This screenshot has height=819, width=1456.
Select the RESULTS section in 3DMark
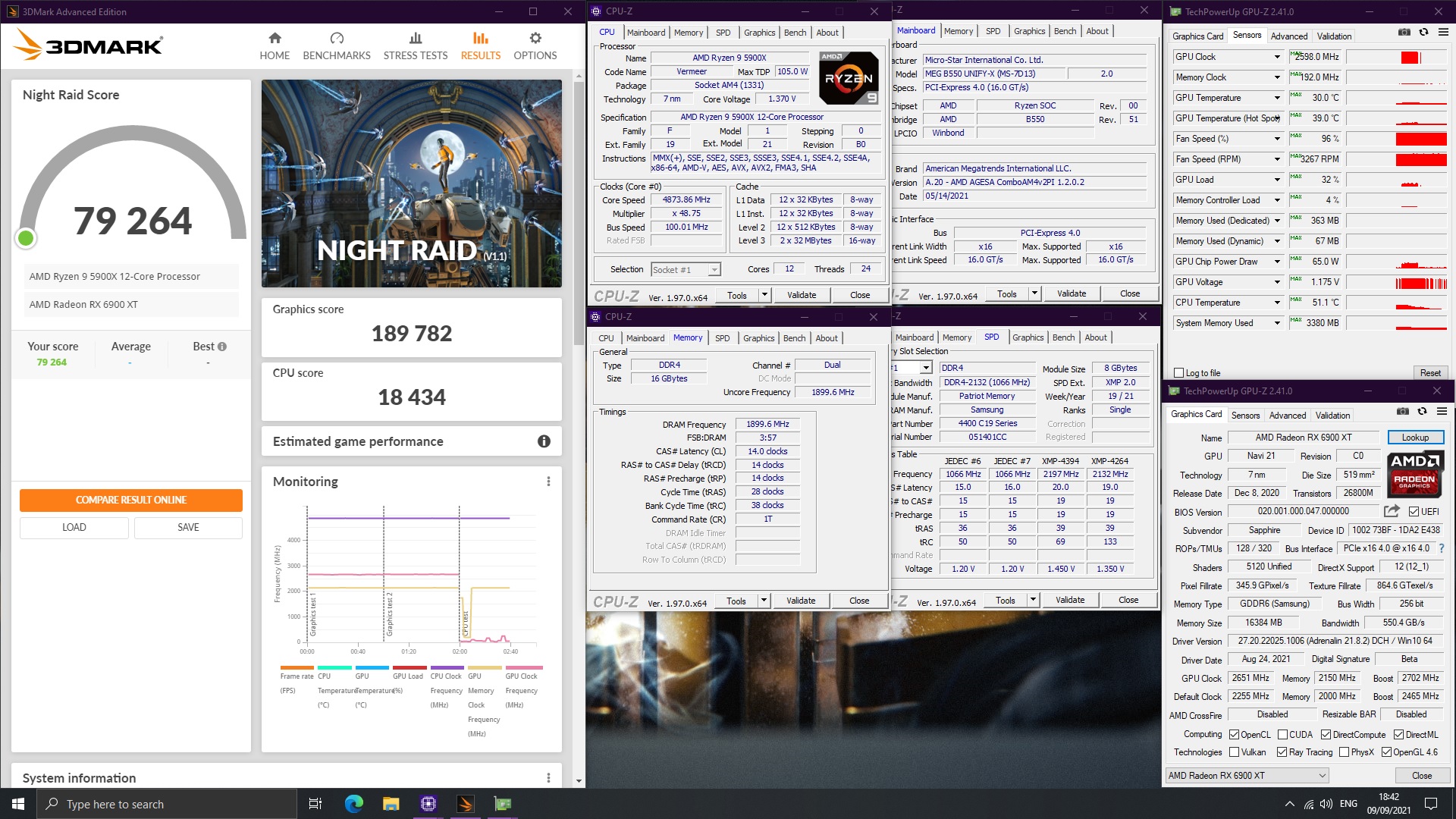(x=481, y=46)
